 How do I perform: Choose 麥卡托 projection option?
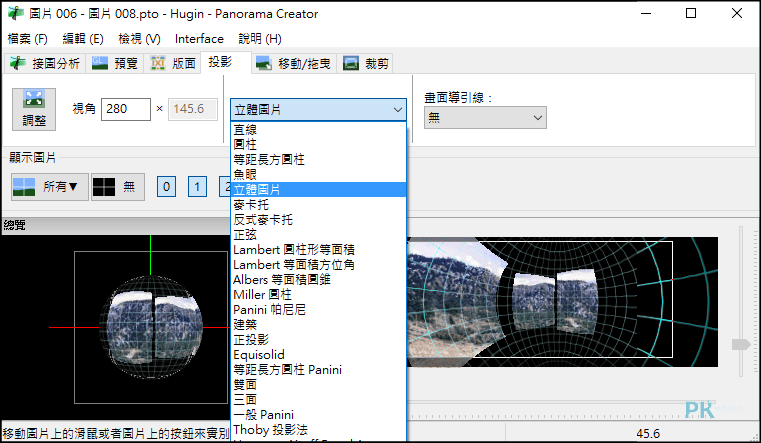318,205
